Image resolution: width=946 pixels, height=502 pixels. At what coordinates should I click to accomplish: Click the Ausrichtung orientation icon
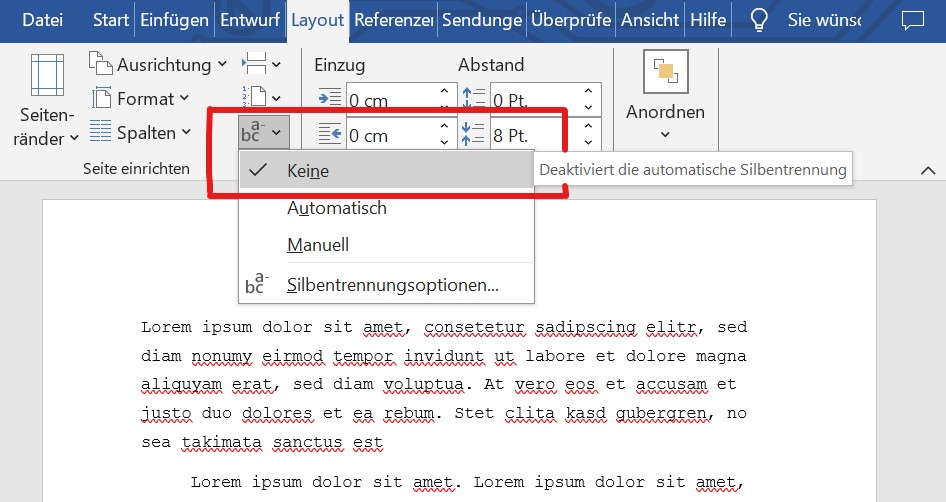101,65
